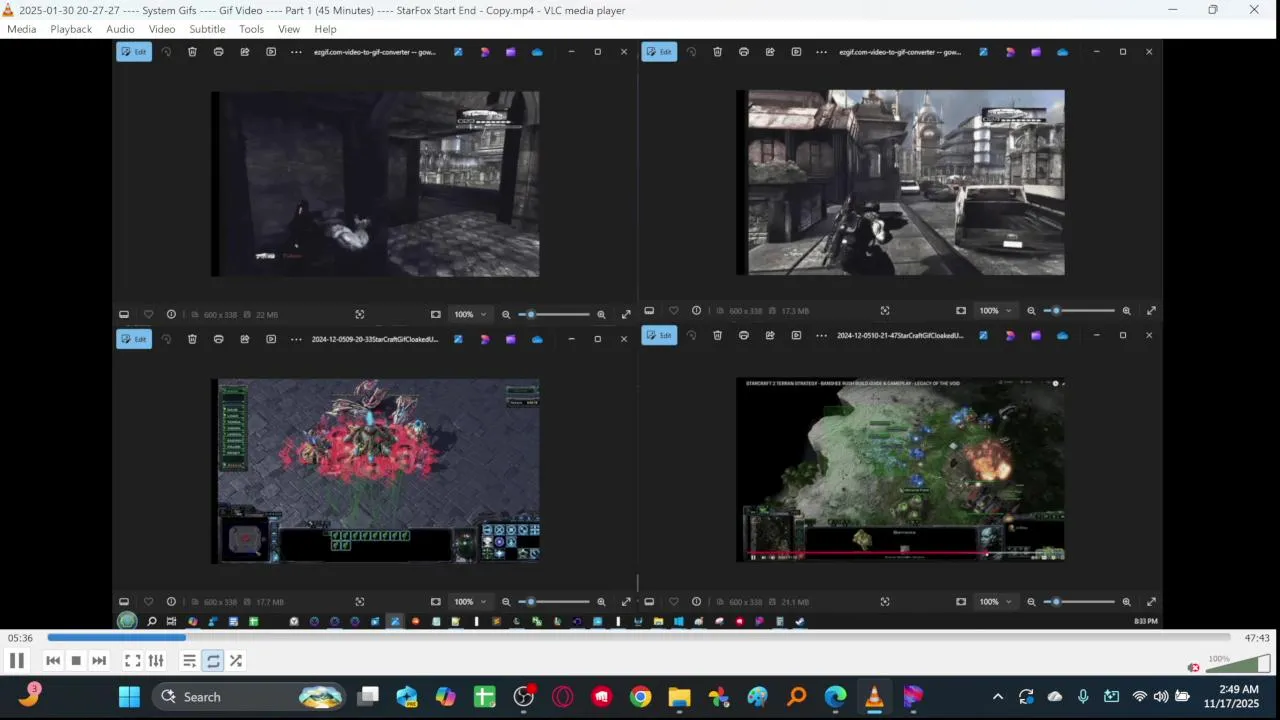
Task: Open the 100% zoom dropdown beside 21.1 MB
Action: pos(995,602)
